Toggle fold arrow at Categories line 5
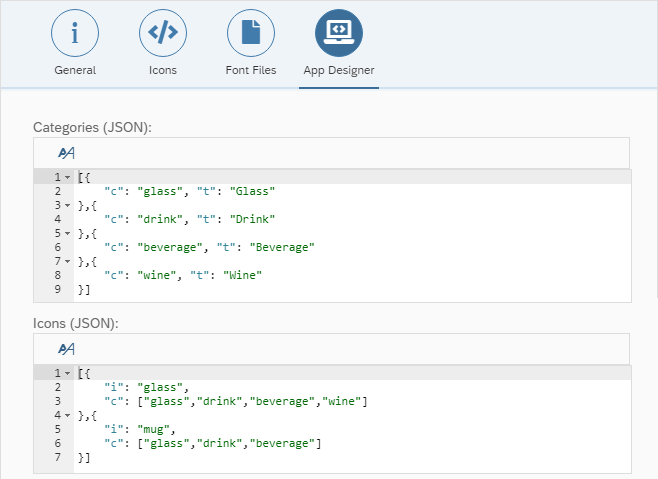The image size is (658, 479). (x=67, y=233)
